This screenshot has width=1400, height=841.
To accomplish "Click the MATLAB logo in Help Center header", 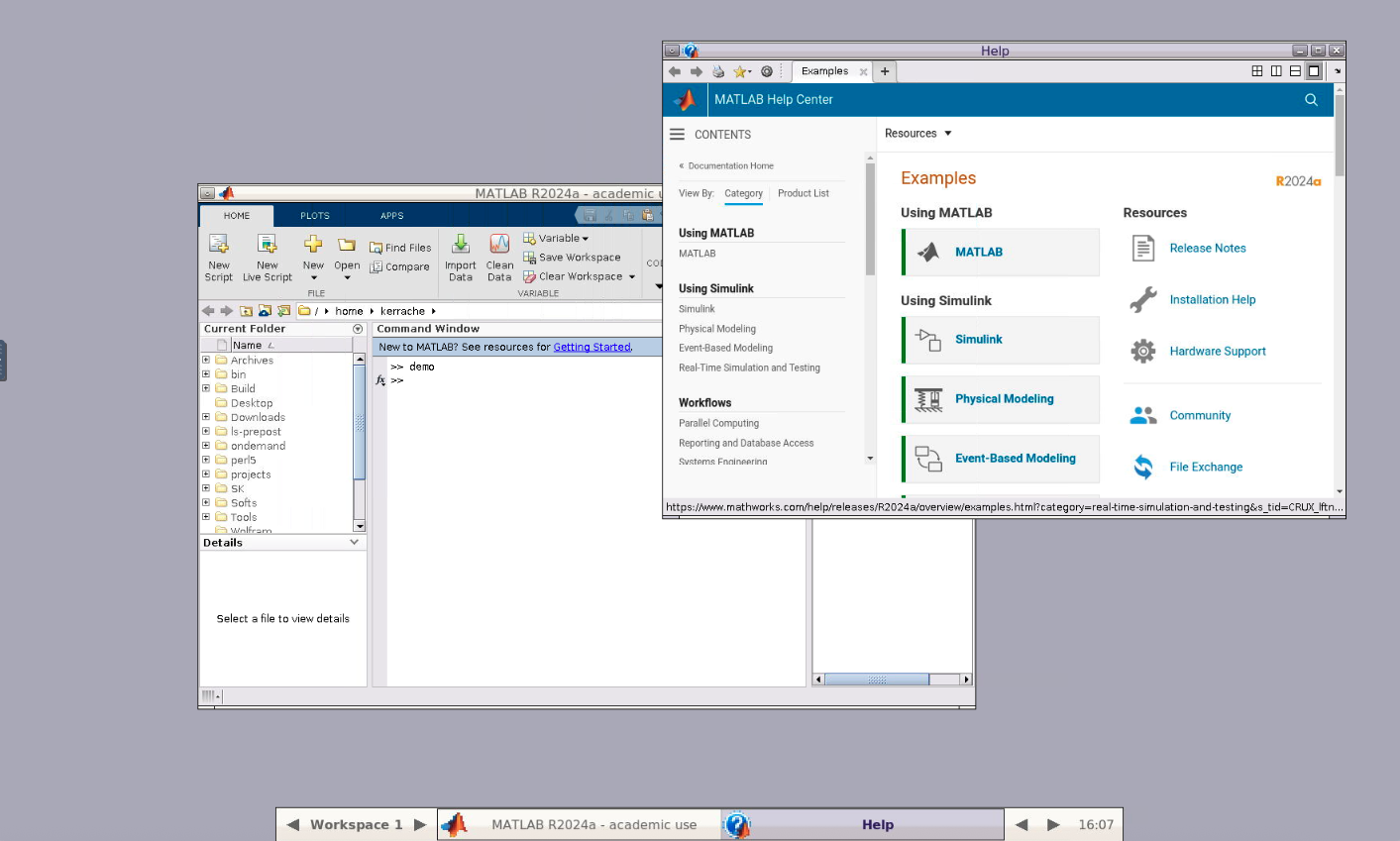I will point(685,99).
